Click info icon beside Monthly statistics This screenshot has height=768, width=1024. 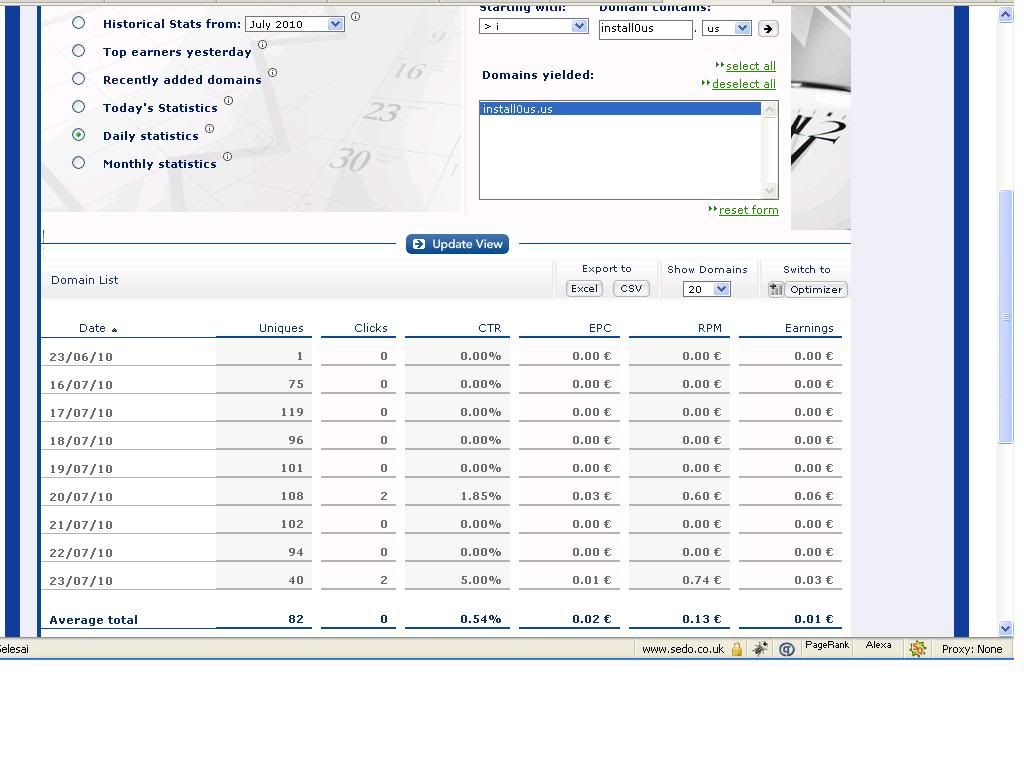click(227, 156)
